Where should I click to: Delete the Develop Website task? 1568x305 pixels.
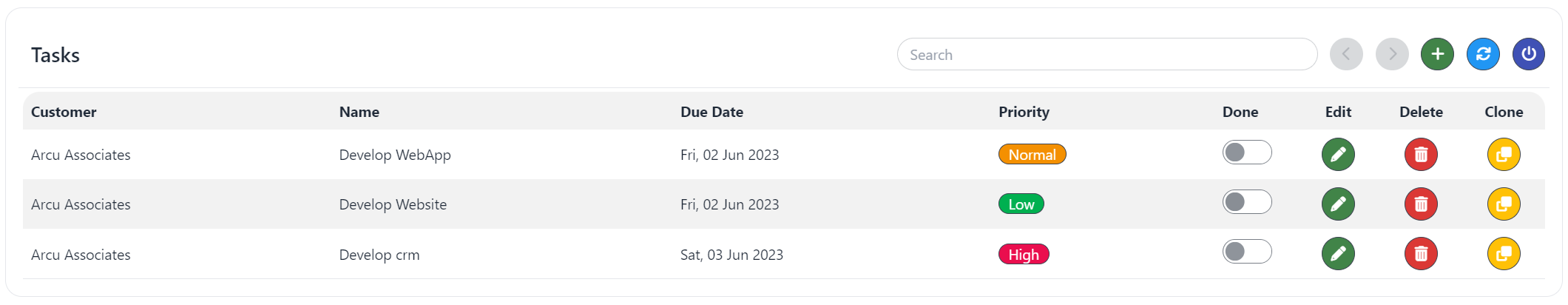pos(1421,204)
